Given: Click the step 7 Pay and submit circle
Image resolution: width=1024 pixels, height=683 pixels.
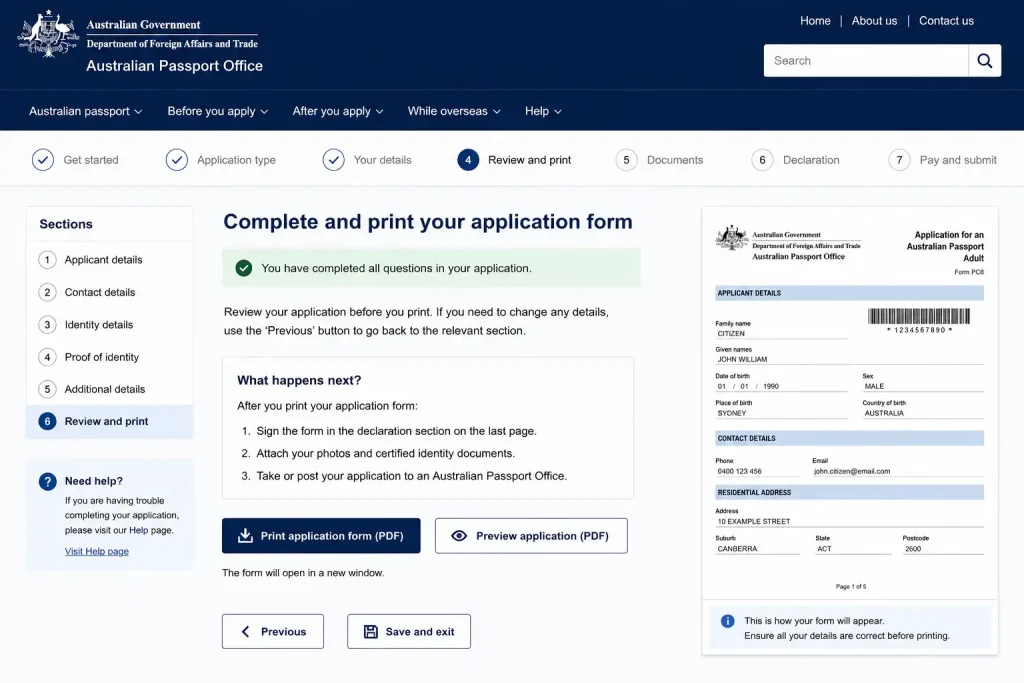Looking at the screenshot, I should click(899, 160).
